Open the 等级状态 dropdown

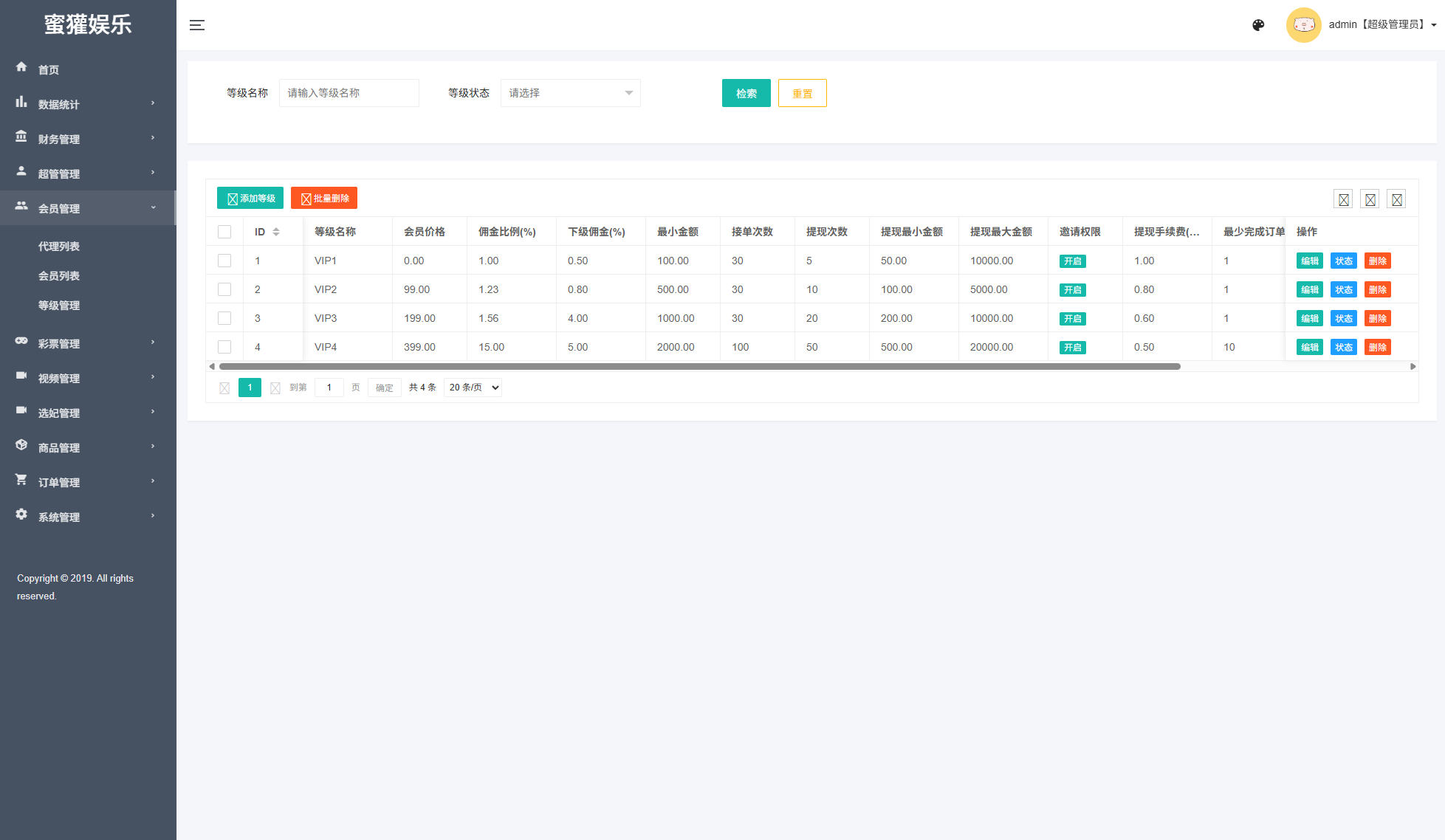click(x=570, y=93)
